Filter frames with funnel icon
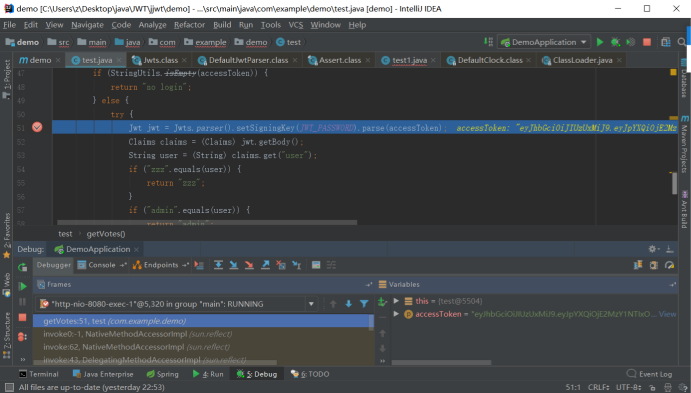 [364, 304]
